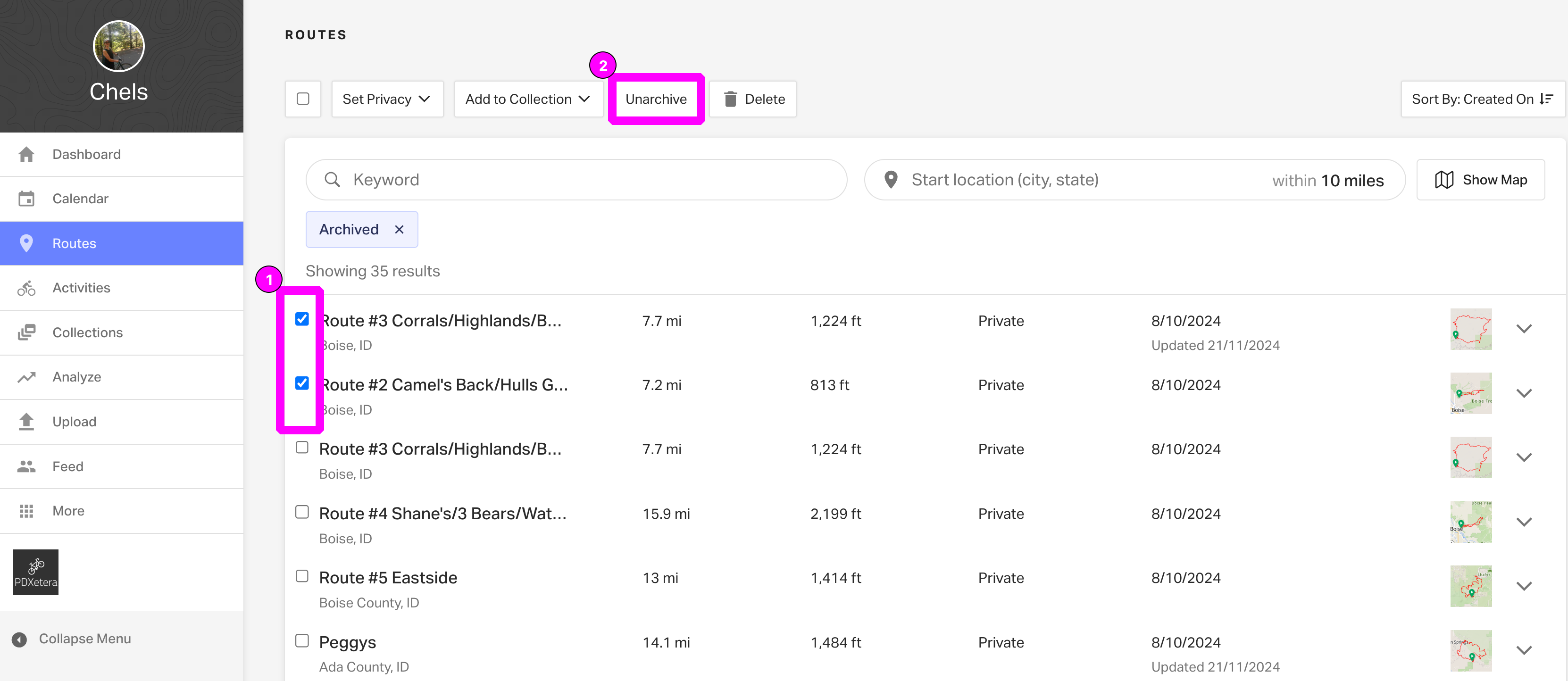Uncheck Route #2 Camel's Back checkbox

(302, 383)
